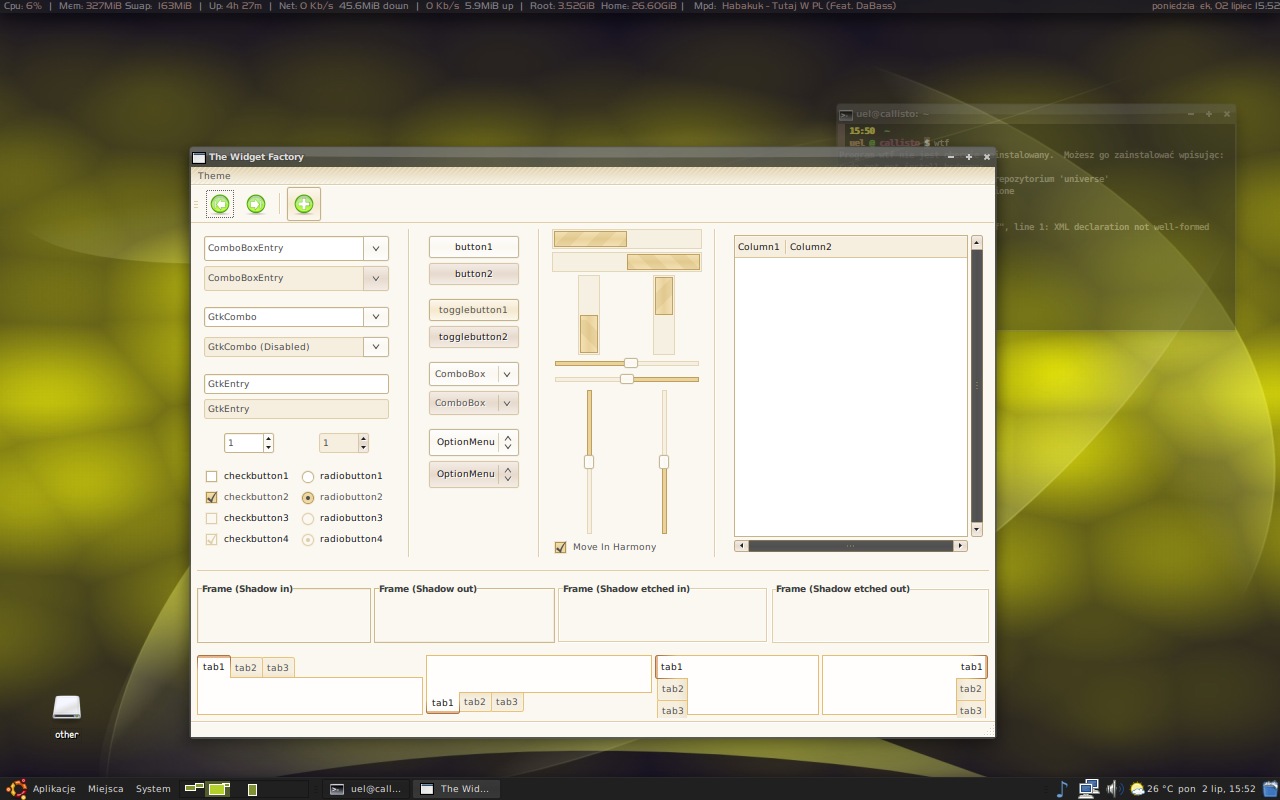Uncheck the Move In Harmony checkbox

pos(560,547)
